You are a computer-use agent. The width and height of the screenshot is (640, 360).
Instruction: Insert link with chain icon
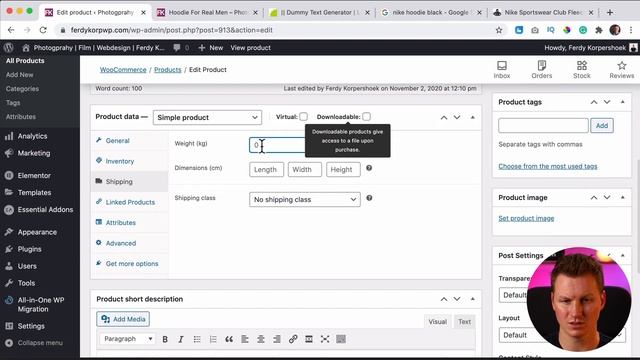click(x=293, y=339)
